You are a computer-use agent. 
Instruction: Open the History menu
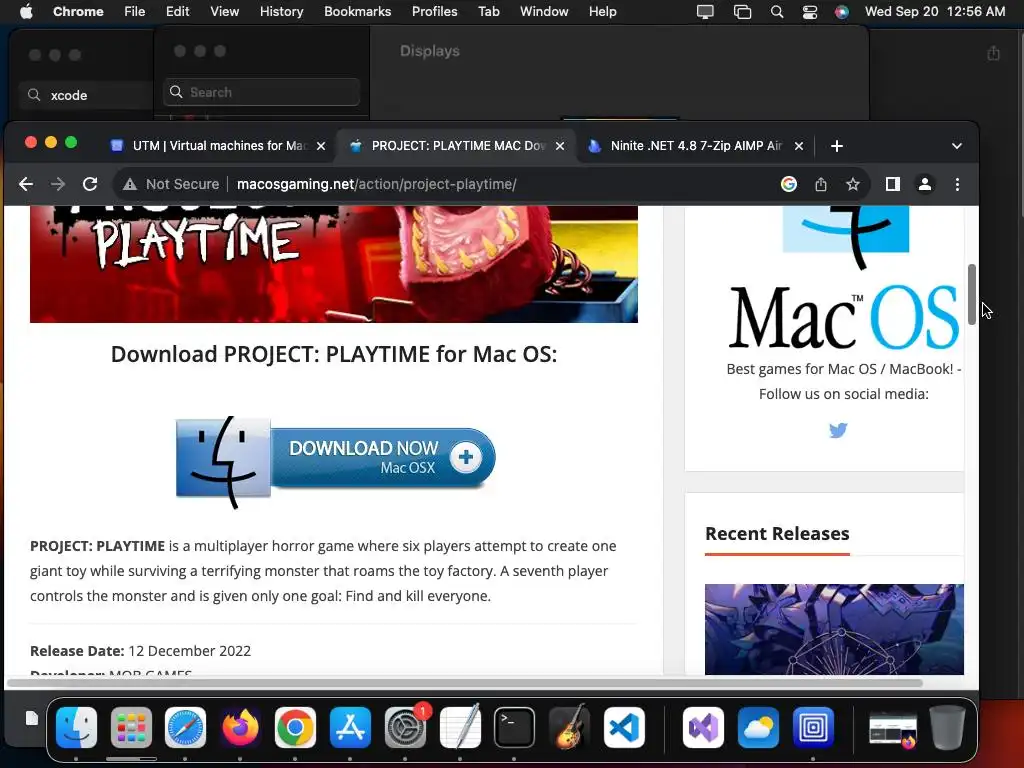tap(281, 12)
